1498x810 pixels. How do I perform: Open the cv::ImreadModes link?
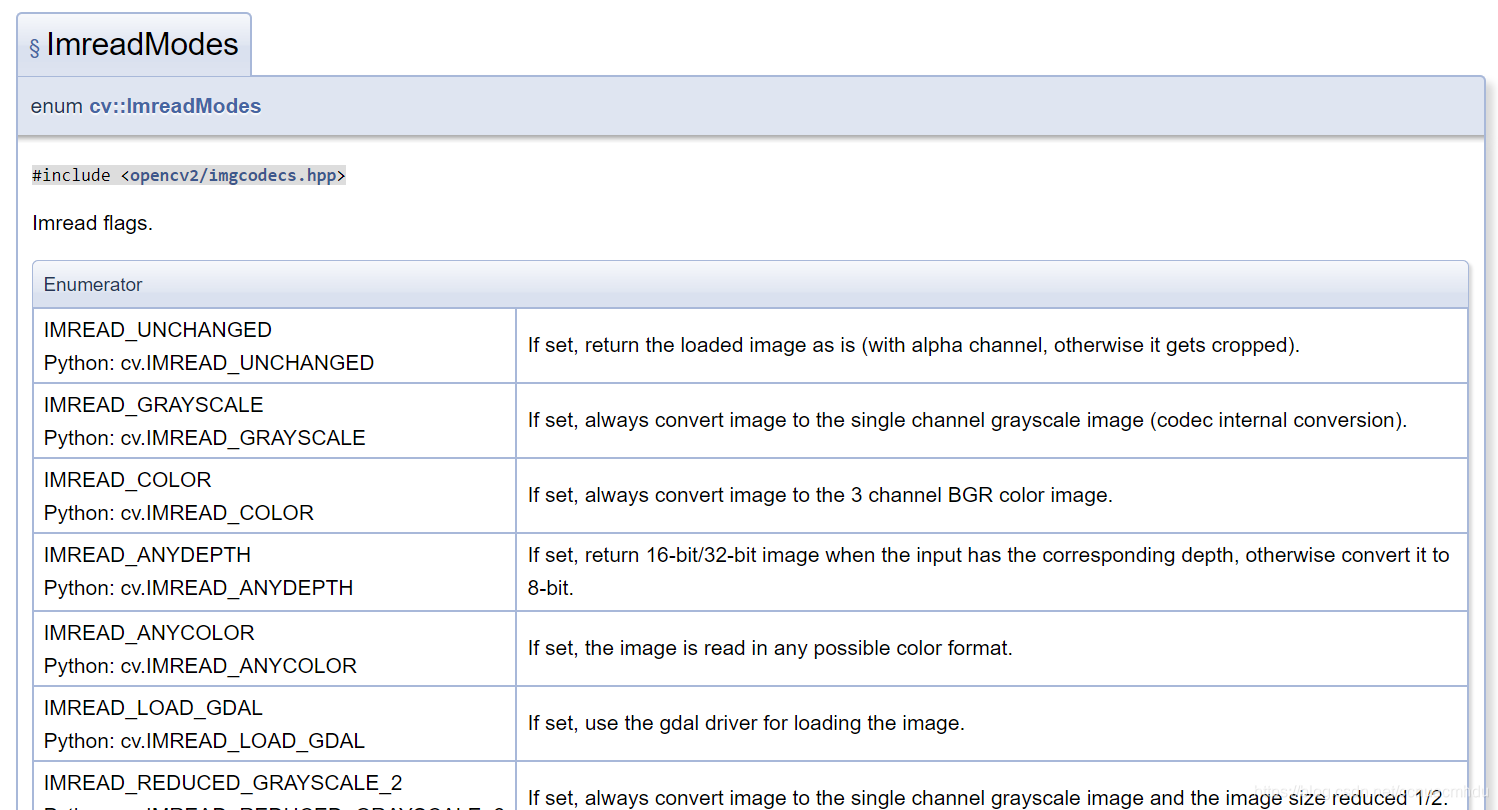[175, 106]
